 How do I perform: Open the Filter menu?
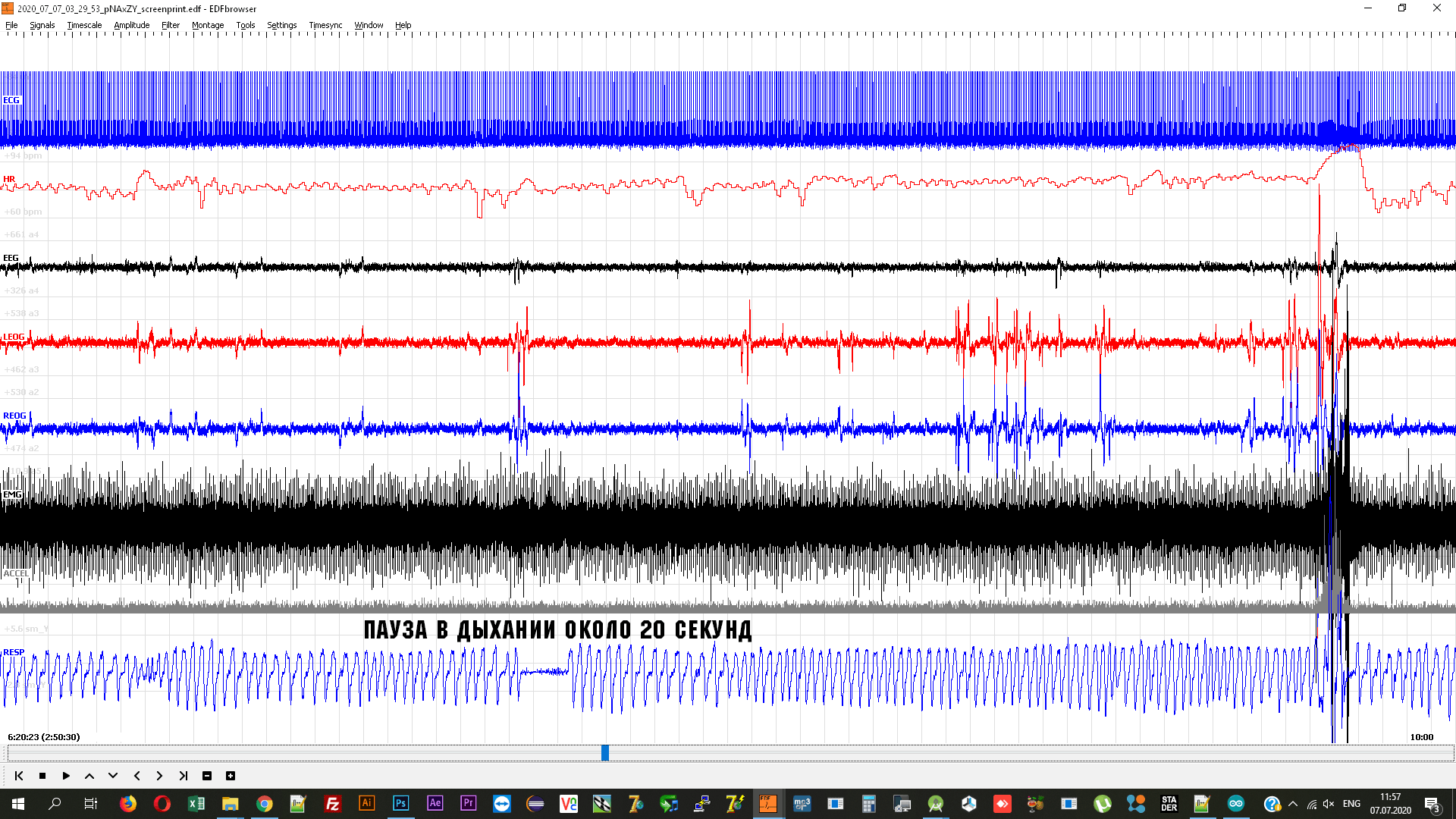[x=171, y=25]
